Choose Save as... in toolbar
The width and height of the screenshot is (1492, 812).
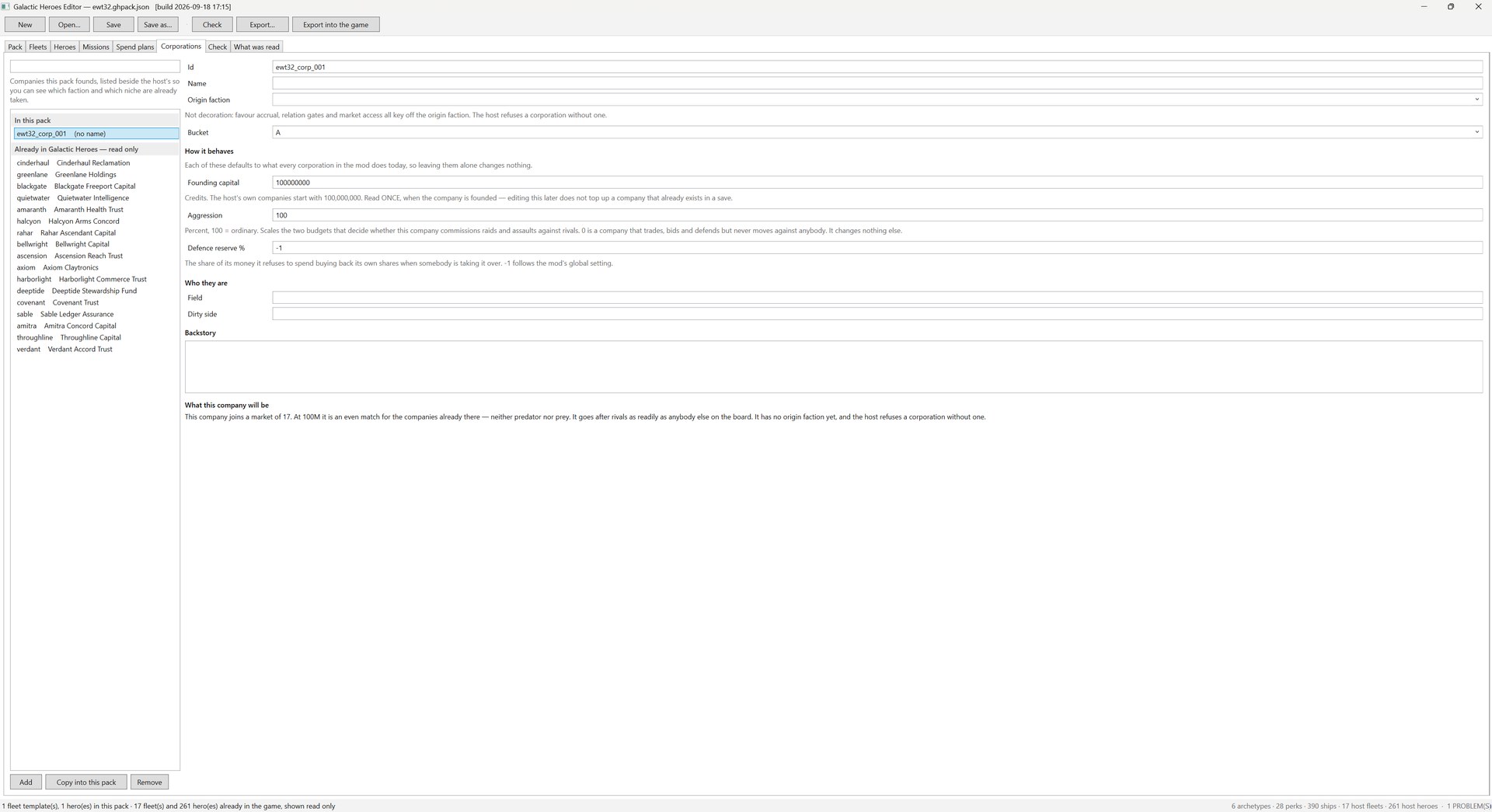click(158, 25)
